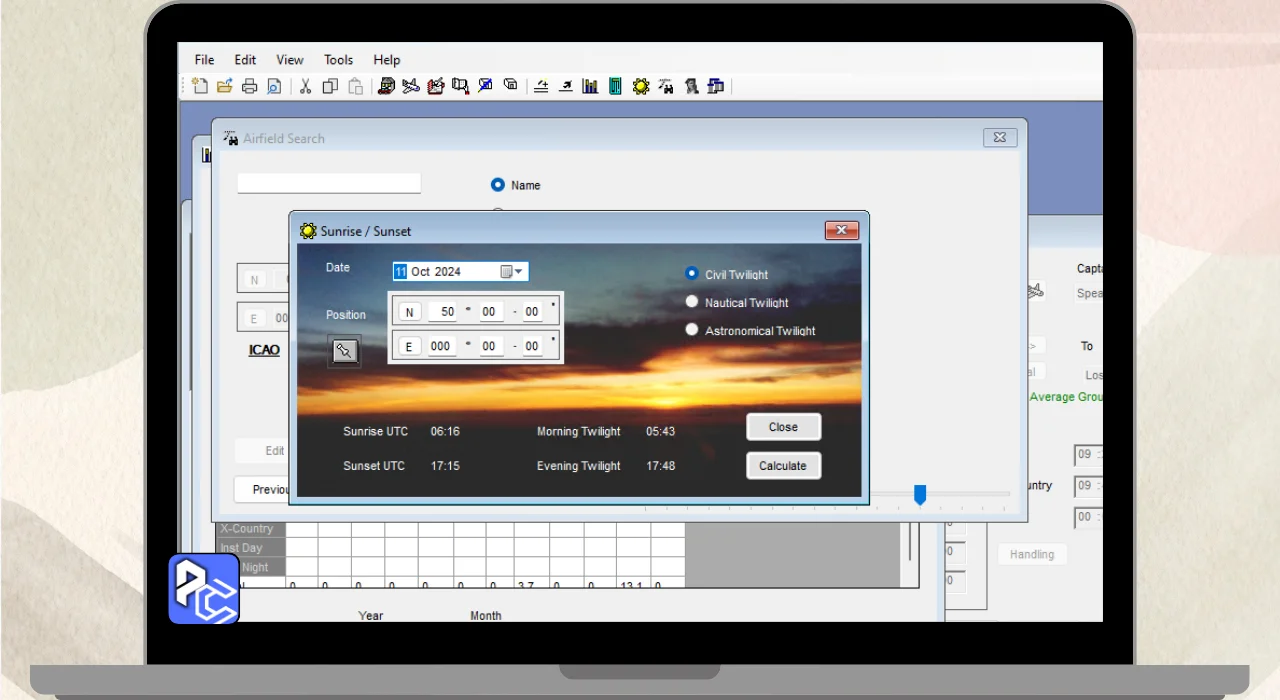This screenshot has width=1280, height=700.
Task: Click the airplane icon in toolbar
Action: tap(411, 86)
